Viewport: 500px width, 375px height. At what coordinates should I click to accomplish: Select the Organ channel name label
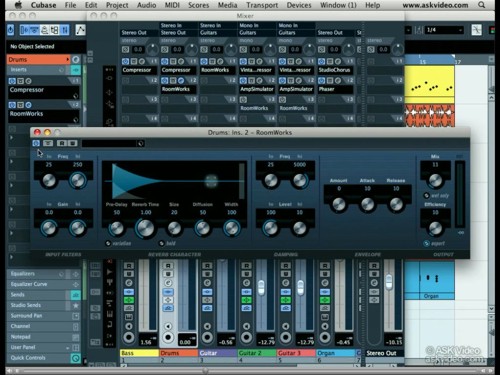click(335, 353)
